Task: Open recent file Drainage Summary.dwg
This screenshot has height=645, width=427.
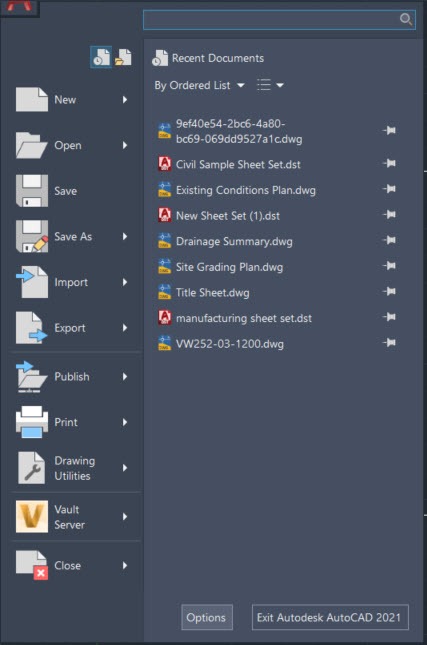Action: tap(234, 241)
